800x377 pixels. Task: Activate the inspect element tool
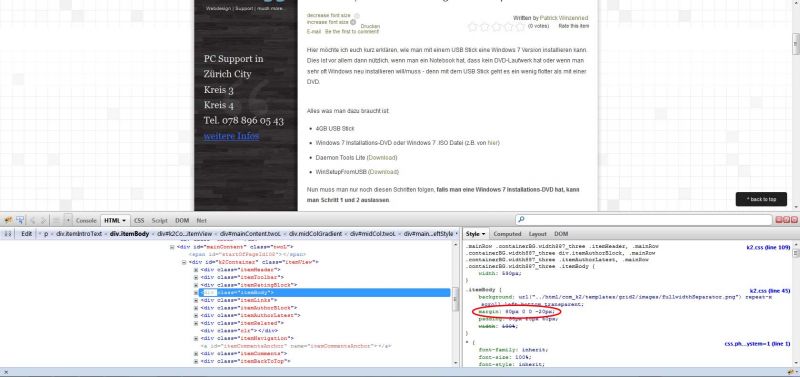19,220
